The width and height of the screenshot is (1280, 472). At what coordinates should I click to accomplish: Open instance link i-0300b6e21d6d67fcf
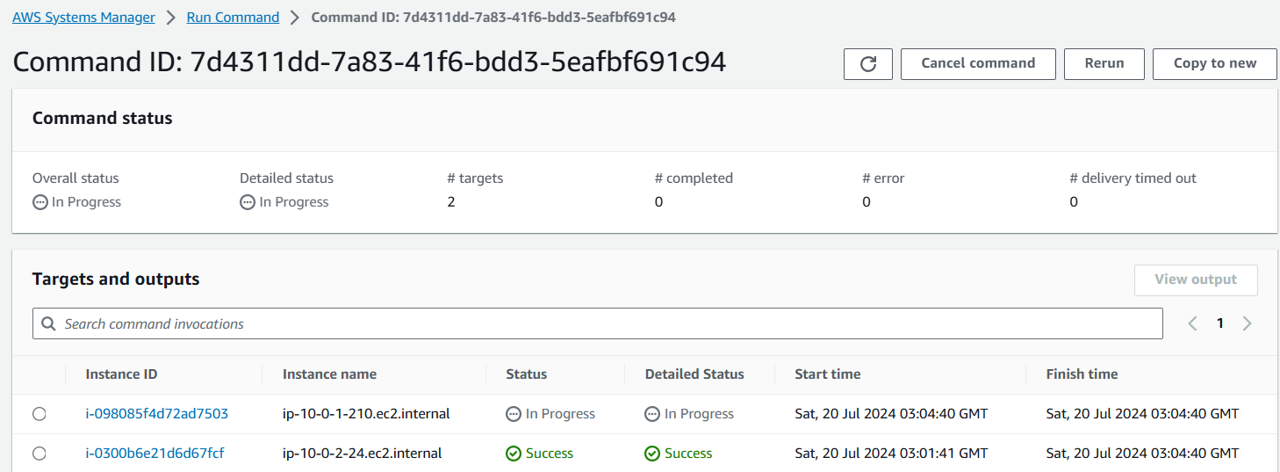click(x=155, y=454)
